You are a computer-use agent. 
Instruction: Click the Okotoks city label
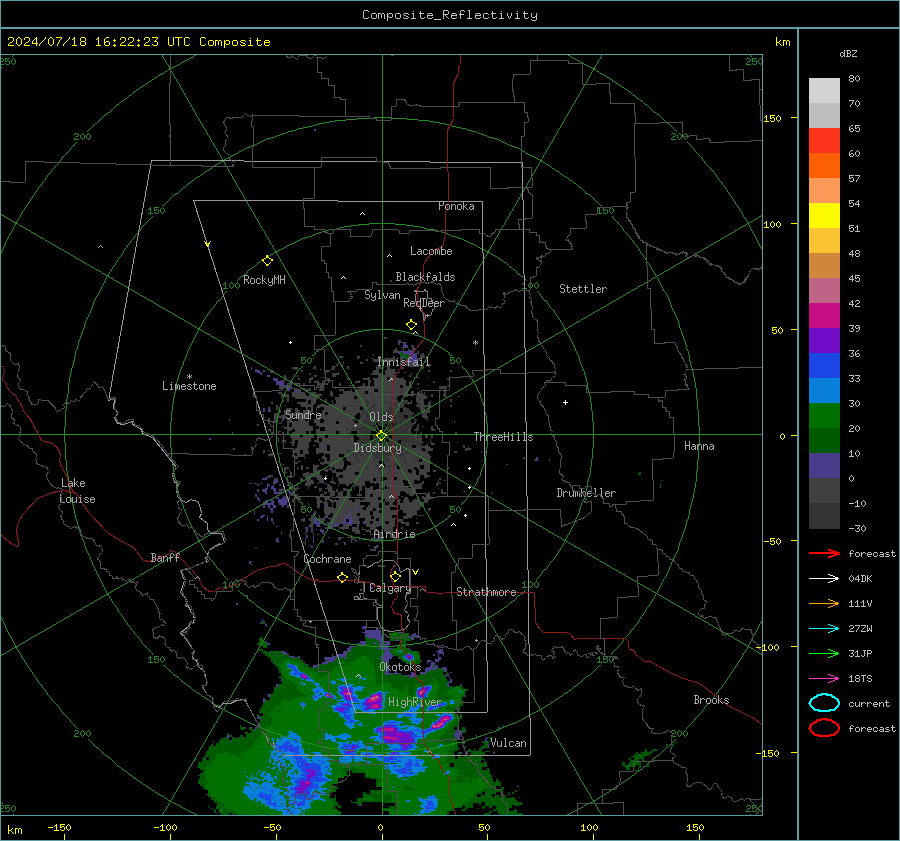pyautogui.click(x=400, y=667)
